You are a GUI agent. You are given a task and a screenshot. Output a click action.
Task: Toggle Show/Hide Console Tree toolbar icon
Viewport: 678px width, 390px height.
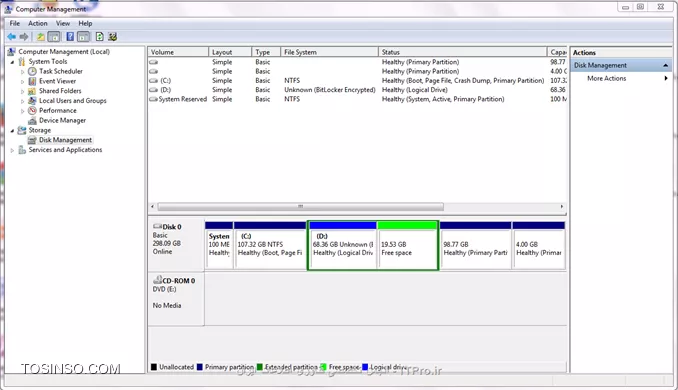click(54, 37)
